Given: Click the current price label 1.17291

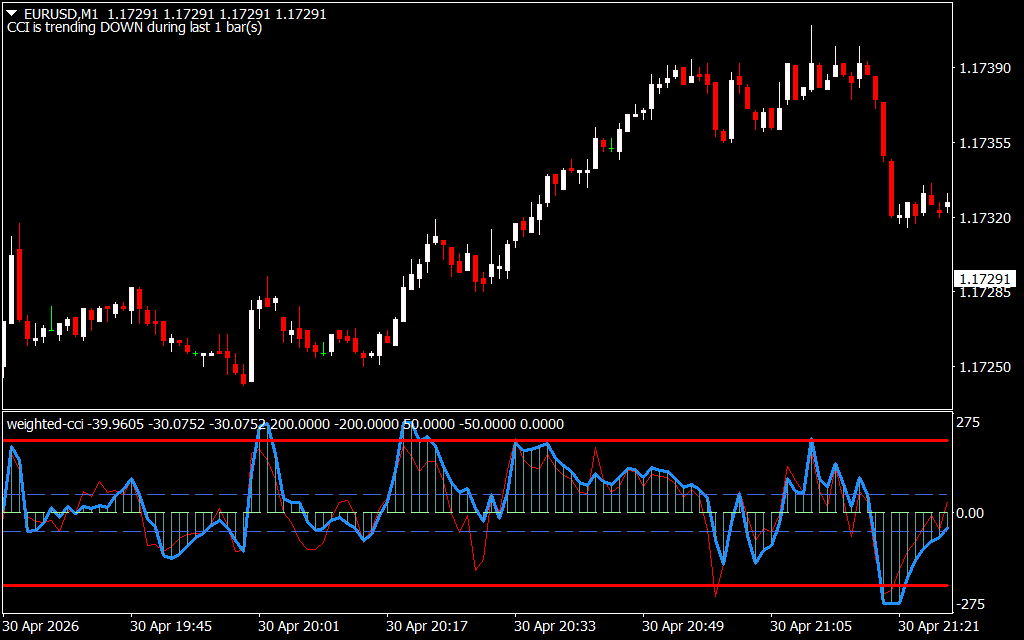Looking at the screenshot, I should 985,279.
